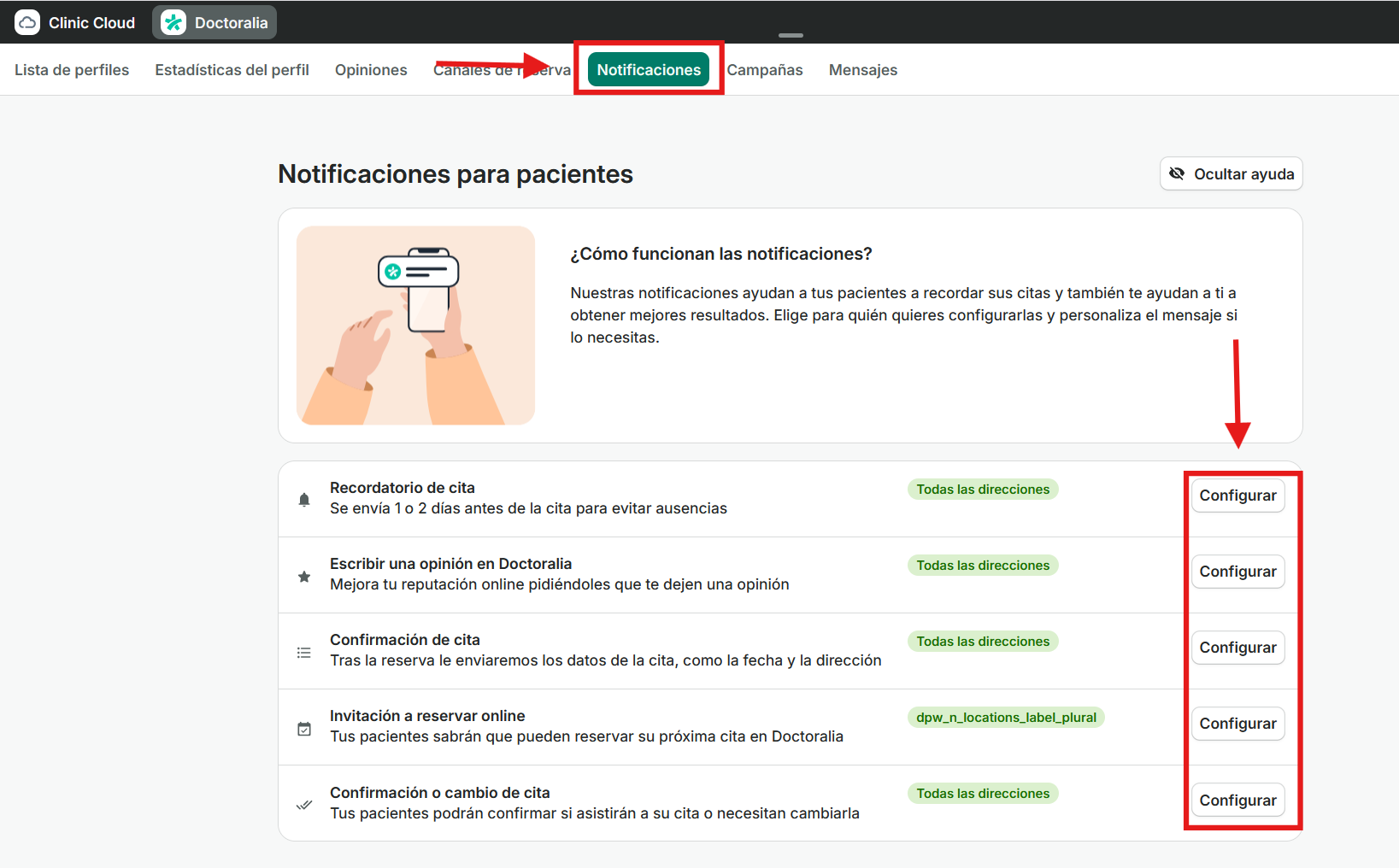This screenshot has width=1399, height=868.
Task: Configure the Invitación a reservar online notification
Action: pyautogui.click(x=1237, y=724)
